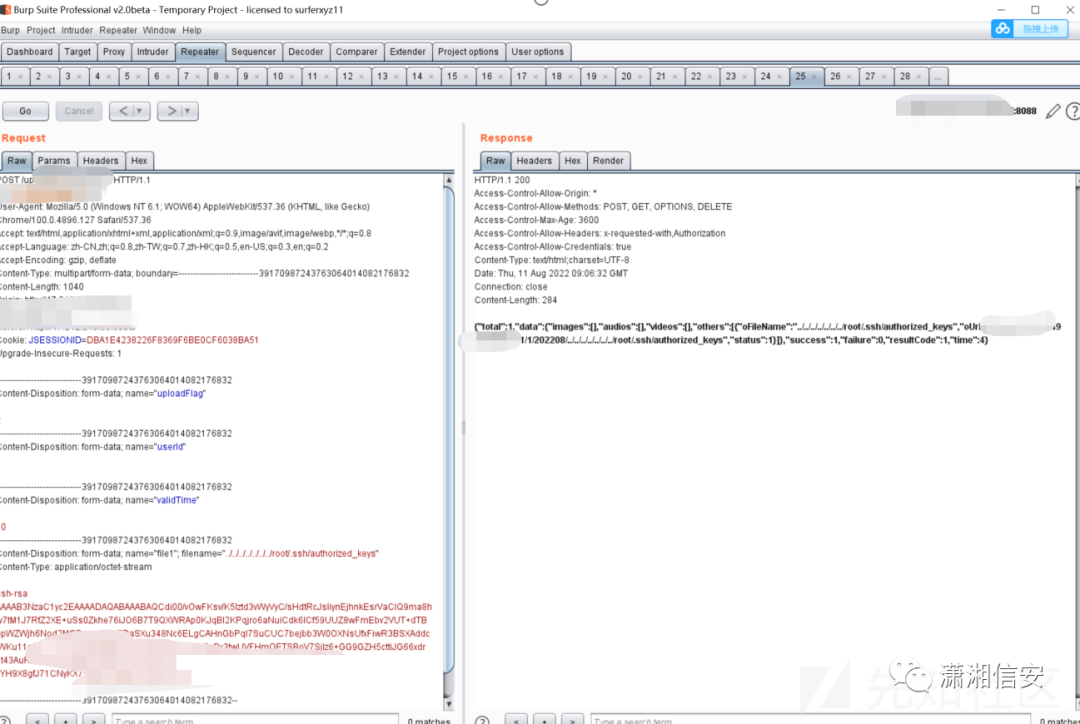This screenshot has height=724, width=1080.
Task: Click the plus button in response search bar
Action: [544, 720]
